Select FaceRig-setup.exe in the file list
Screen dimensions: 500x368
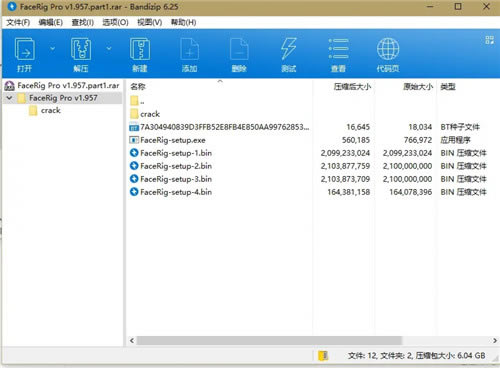[x=173, y=140]
